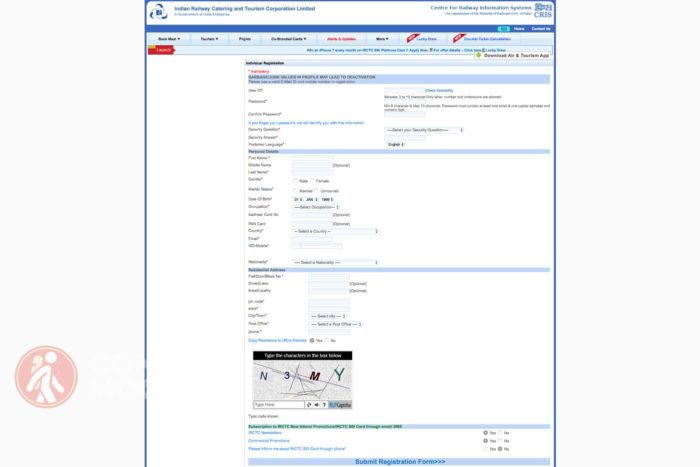
Task: Select No for Copy Residence to Office Address
Action: tap(327, 340)
